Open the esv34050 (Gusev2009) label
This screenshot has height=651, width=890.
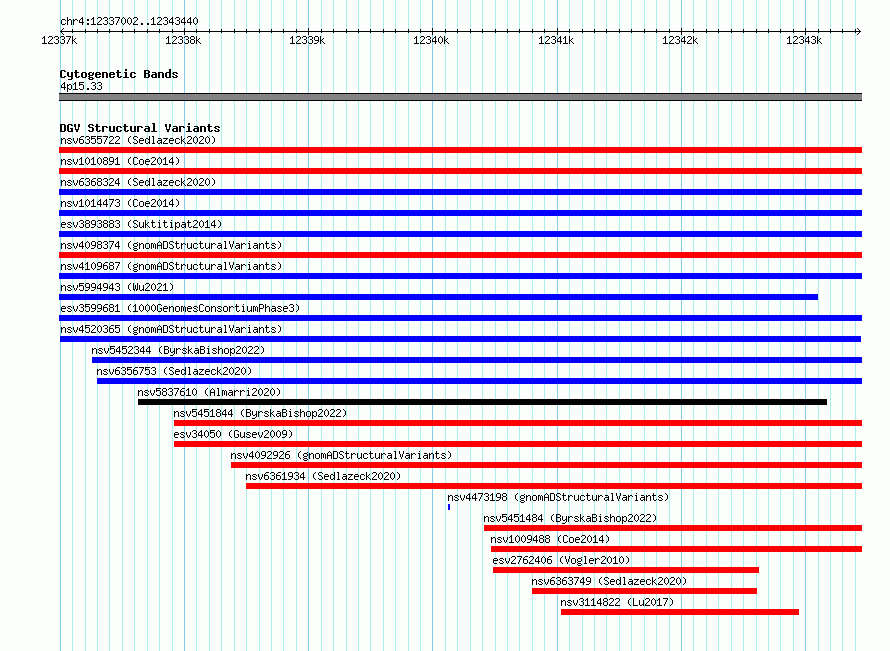click(x=233, y=434)
